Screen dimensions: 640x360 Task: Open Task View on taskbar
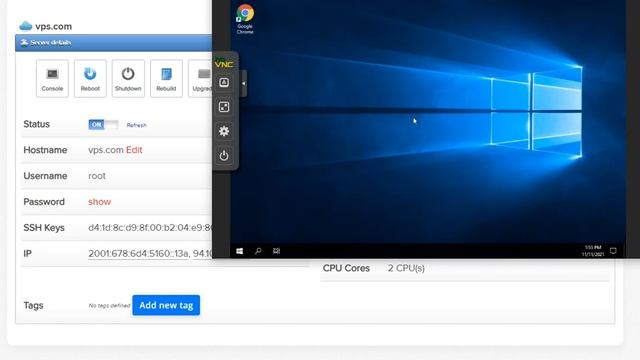[276, 251]
